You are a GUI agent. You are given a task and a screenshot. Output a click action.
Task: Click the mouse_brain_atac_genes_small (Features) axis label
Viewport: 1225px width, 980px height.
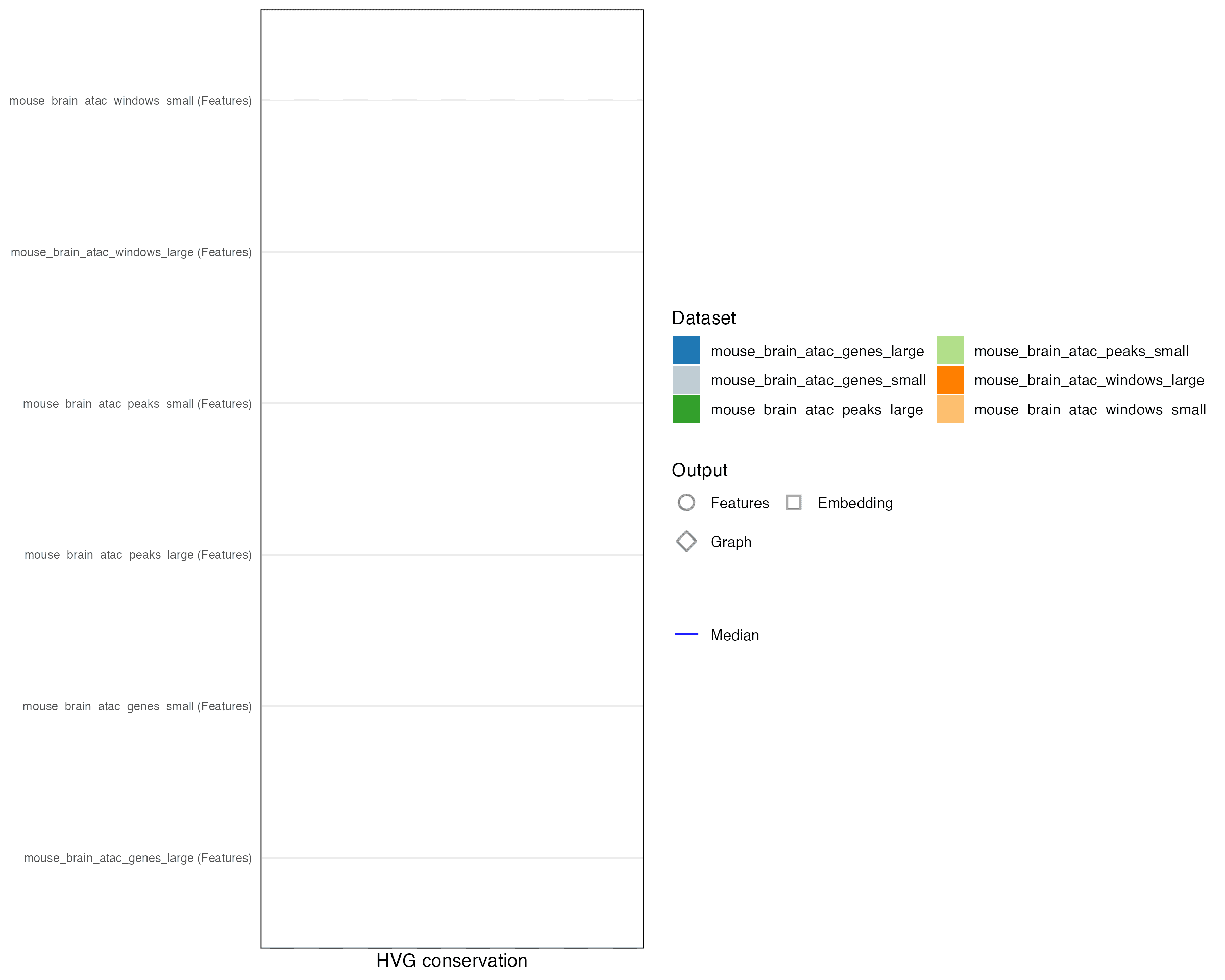(137, 707)
